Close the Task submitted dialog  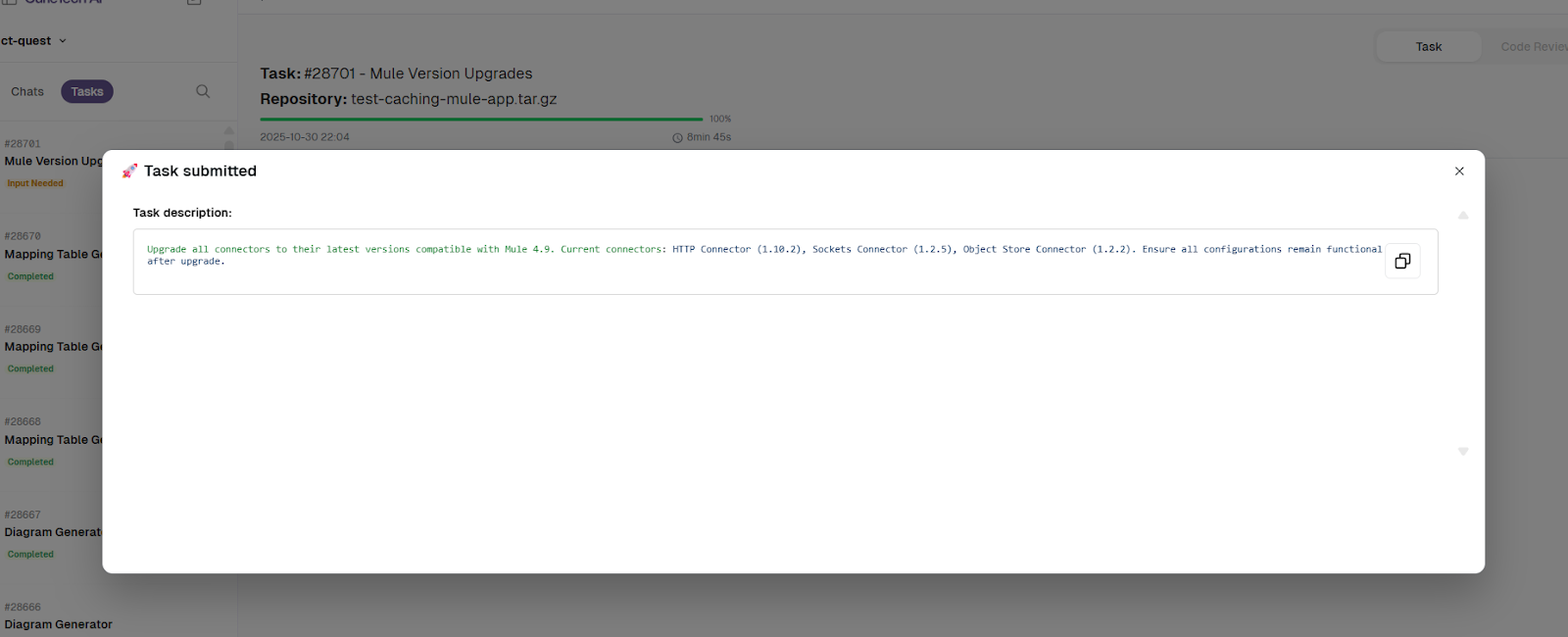pos(1459,171)
